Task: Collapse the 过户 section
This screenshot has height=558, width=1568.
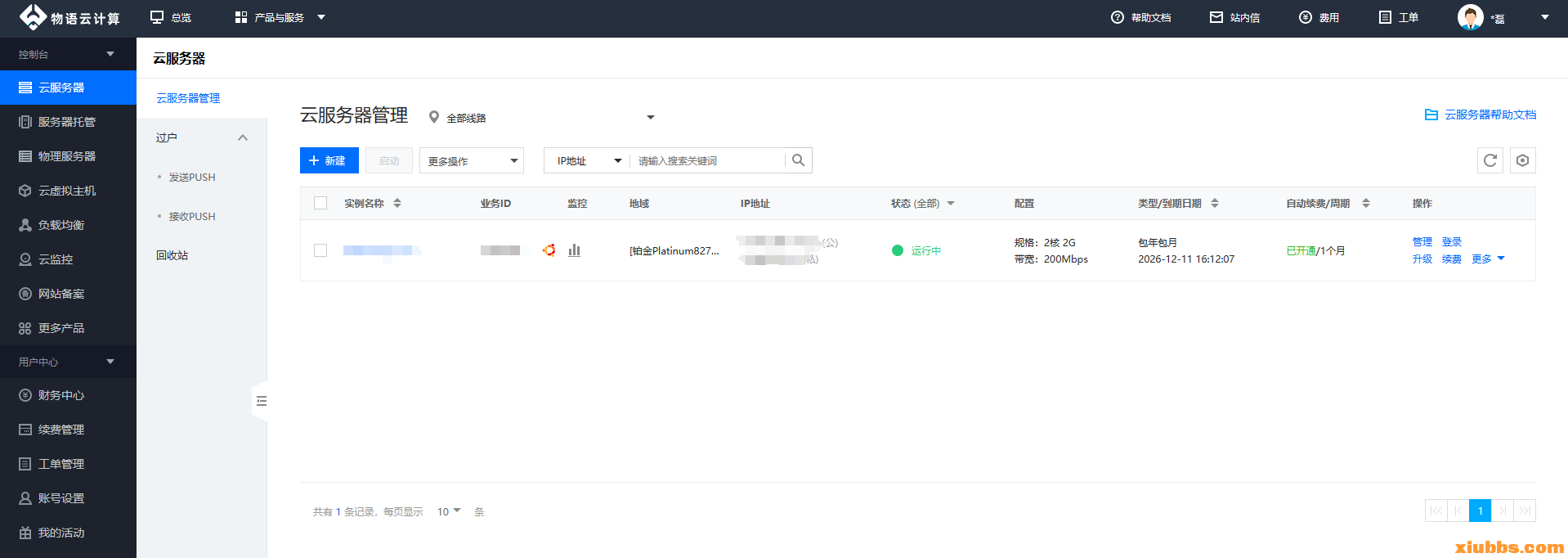Action: 242,137
